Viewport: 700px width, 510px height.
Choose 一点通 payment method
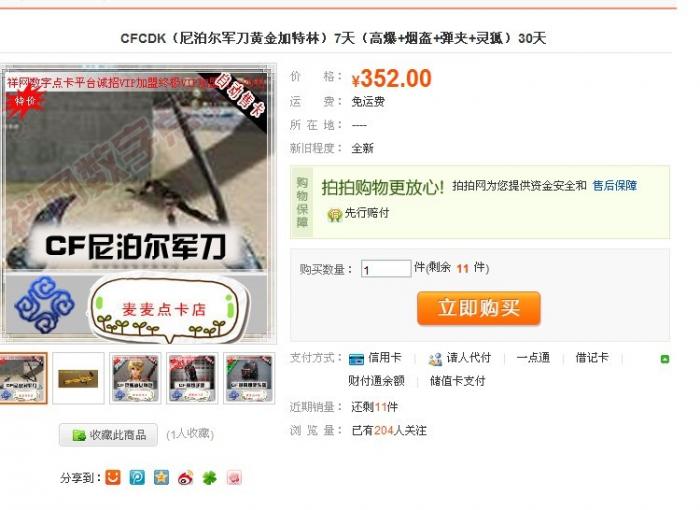coord(533,358)
